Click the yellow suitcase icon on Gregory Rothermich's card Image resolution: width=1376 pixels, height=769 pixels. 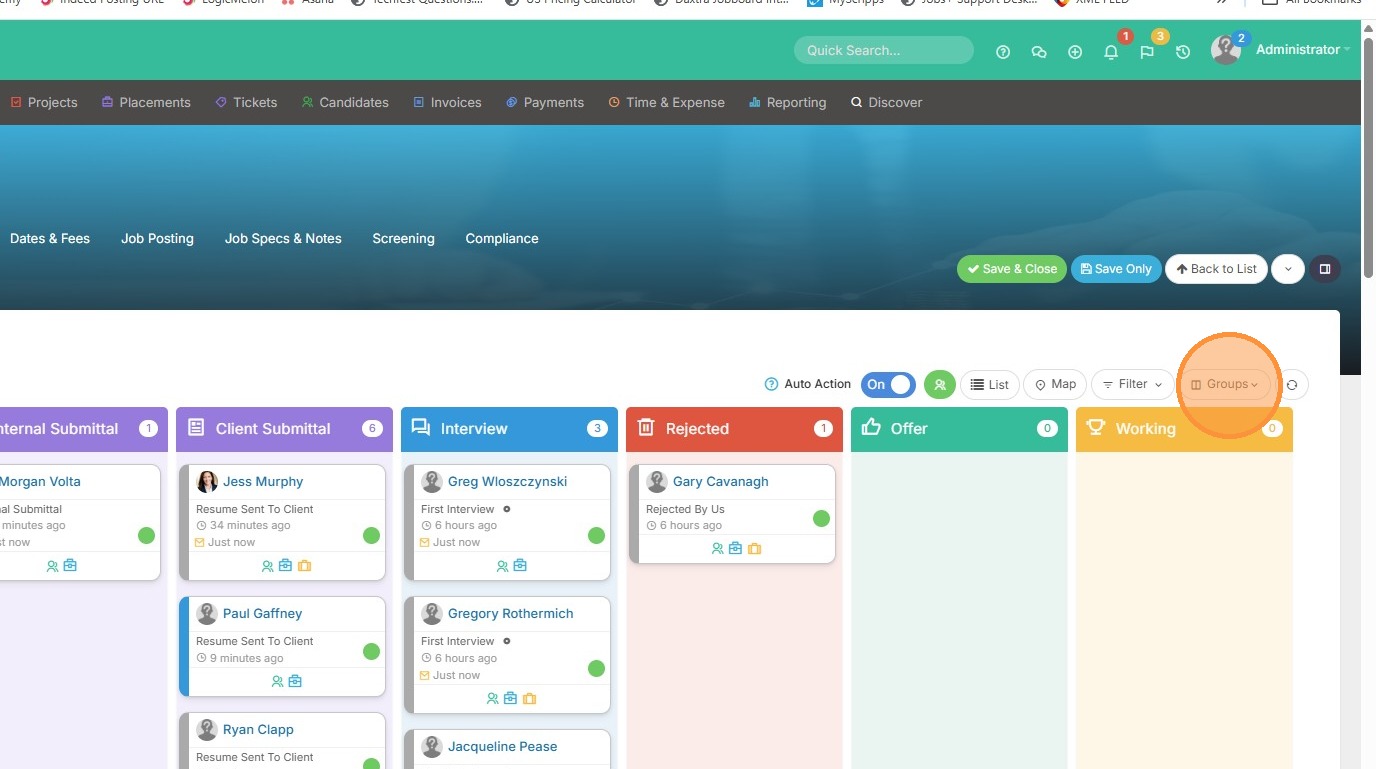[530, 699]
